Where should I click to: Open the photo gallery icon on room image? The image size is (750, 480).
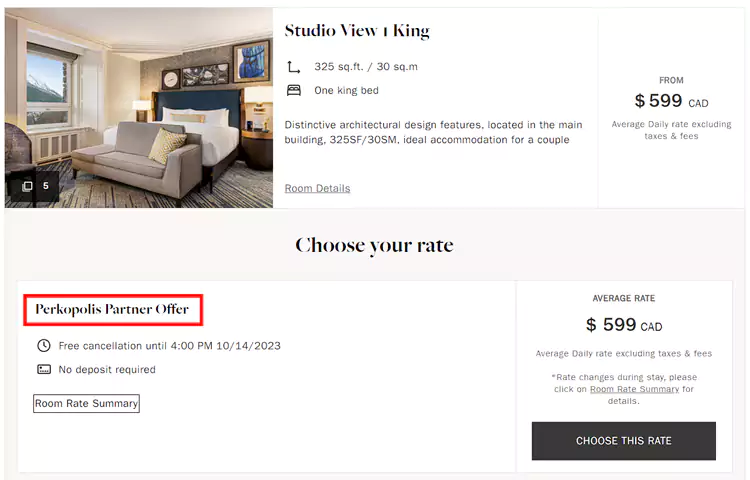pos(28,186)
